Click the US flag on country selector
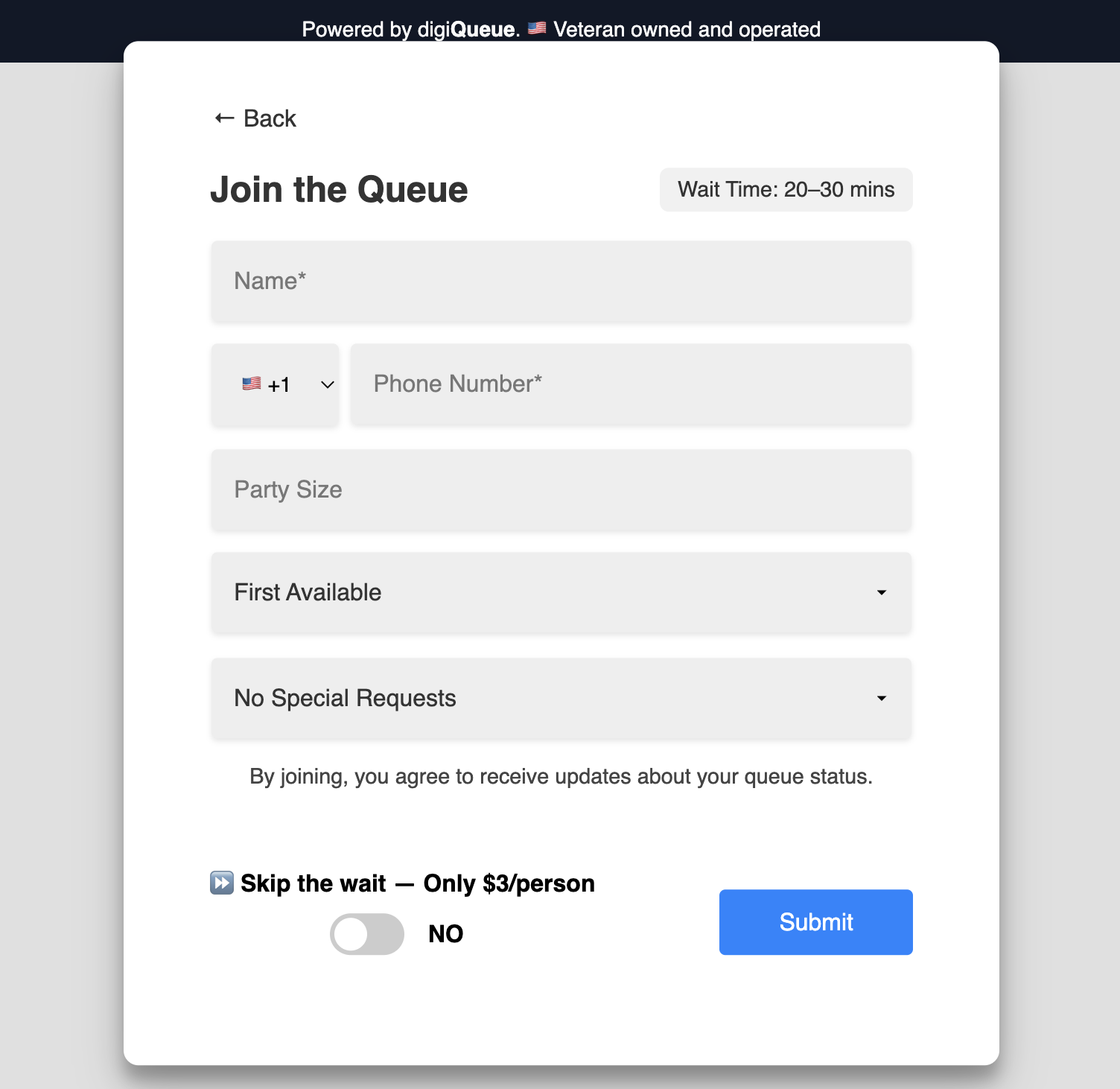 point(252,384)
